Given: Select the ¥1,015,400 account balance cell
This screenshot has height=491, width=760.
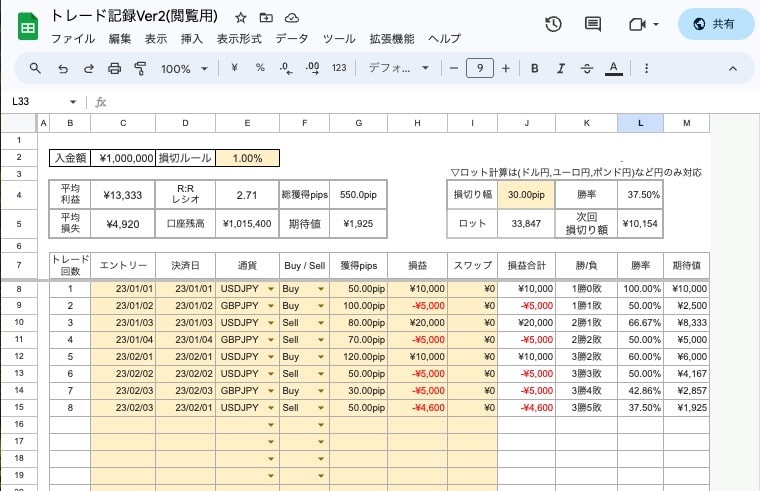Looking at the screenshot, I should (x=247, y=224).
